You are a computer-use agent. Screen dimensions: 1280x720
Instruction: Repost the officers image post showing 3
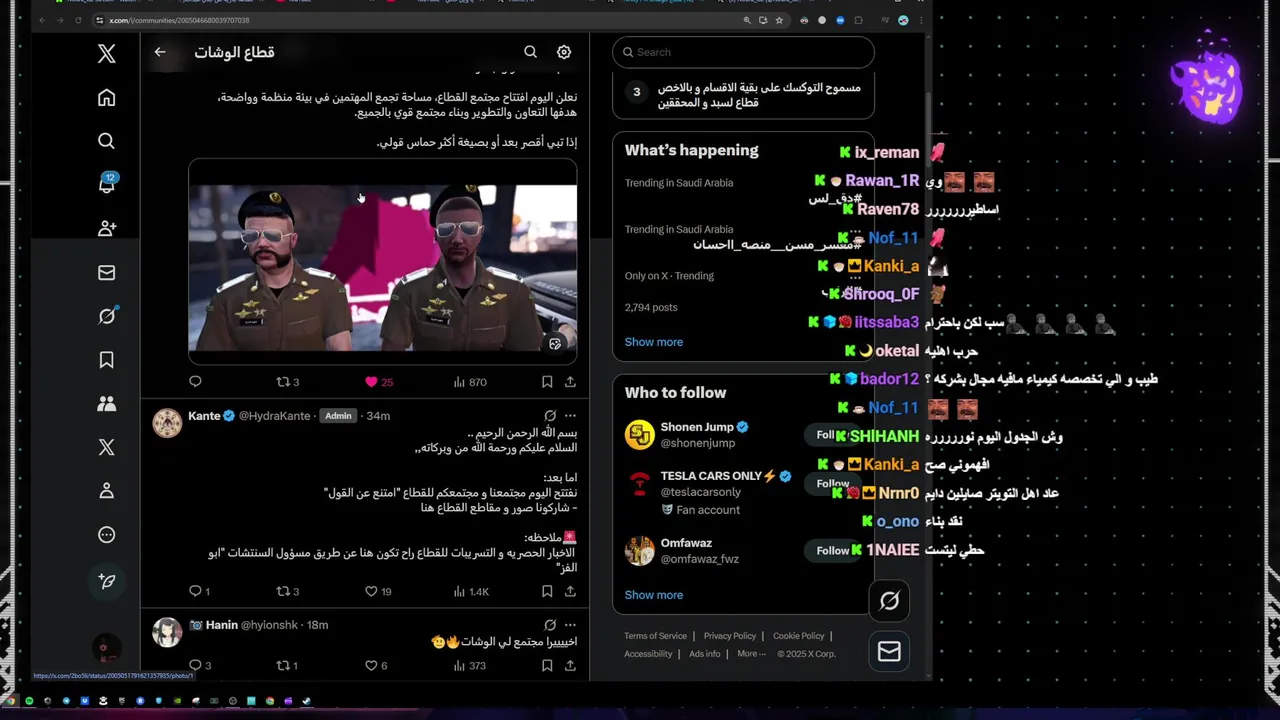pos(288,382)
